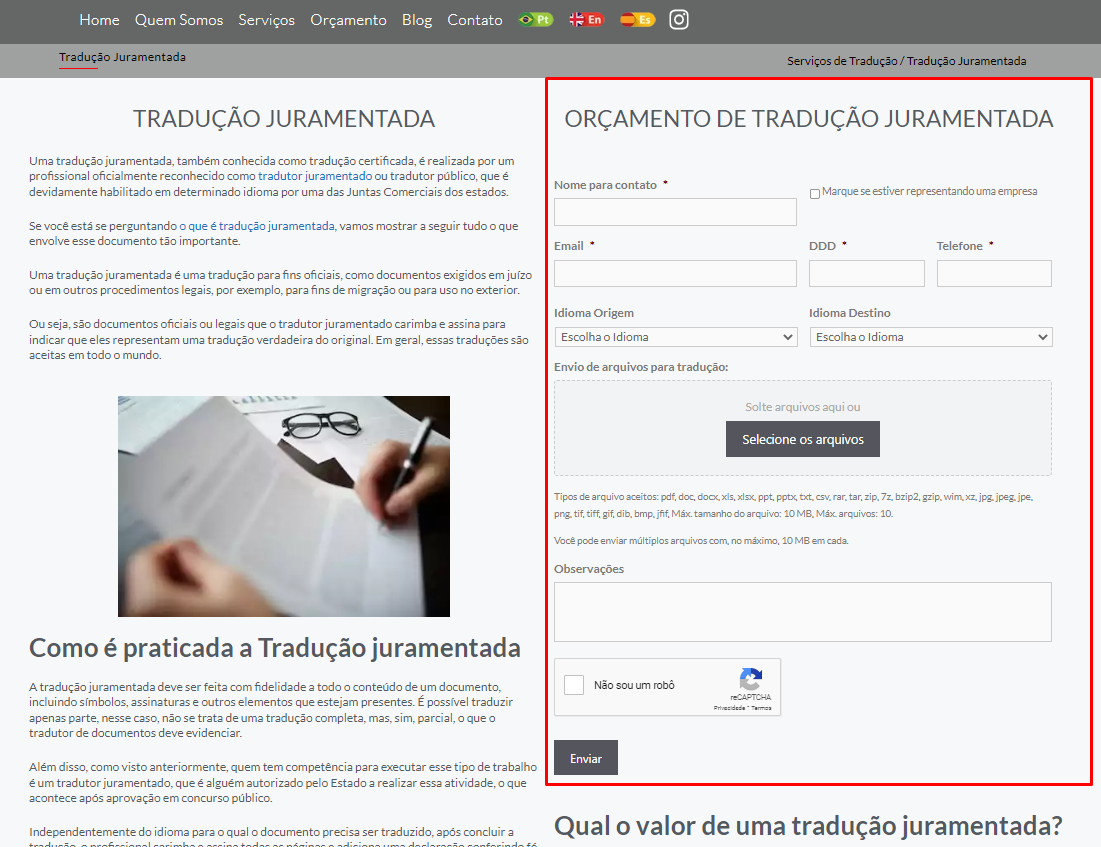This screenshot has width=1101, height=847.
Task: Expand the Idioma Destino dropdown
Action: click(930, 337)
